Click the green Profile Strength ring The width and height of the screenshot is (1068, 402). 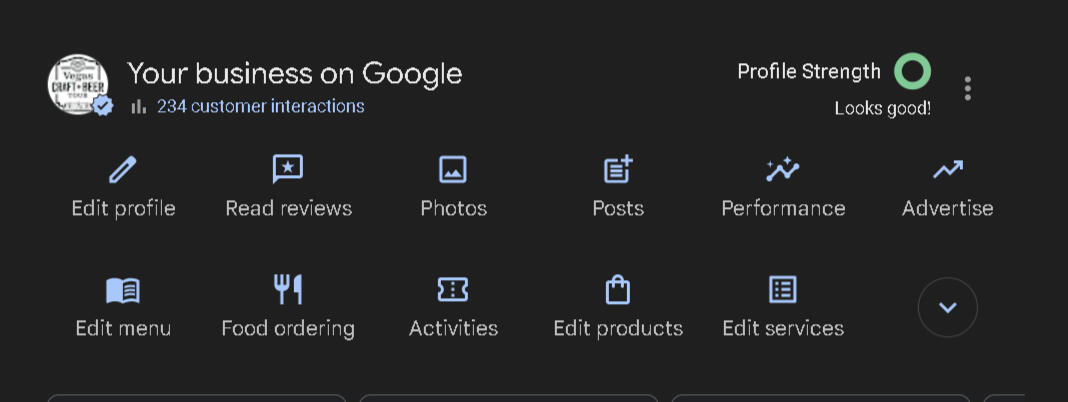point(912,71)
